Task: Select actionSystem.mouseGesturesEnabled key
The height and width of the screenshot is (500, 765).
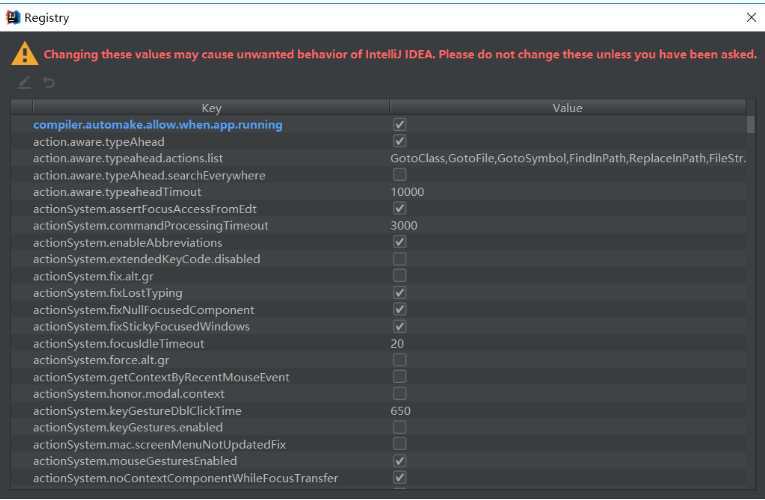Action: click(x=135, y=461)
